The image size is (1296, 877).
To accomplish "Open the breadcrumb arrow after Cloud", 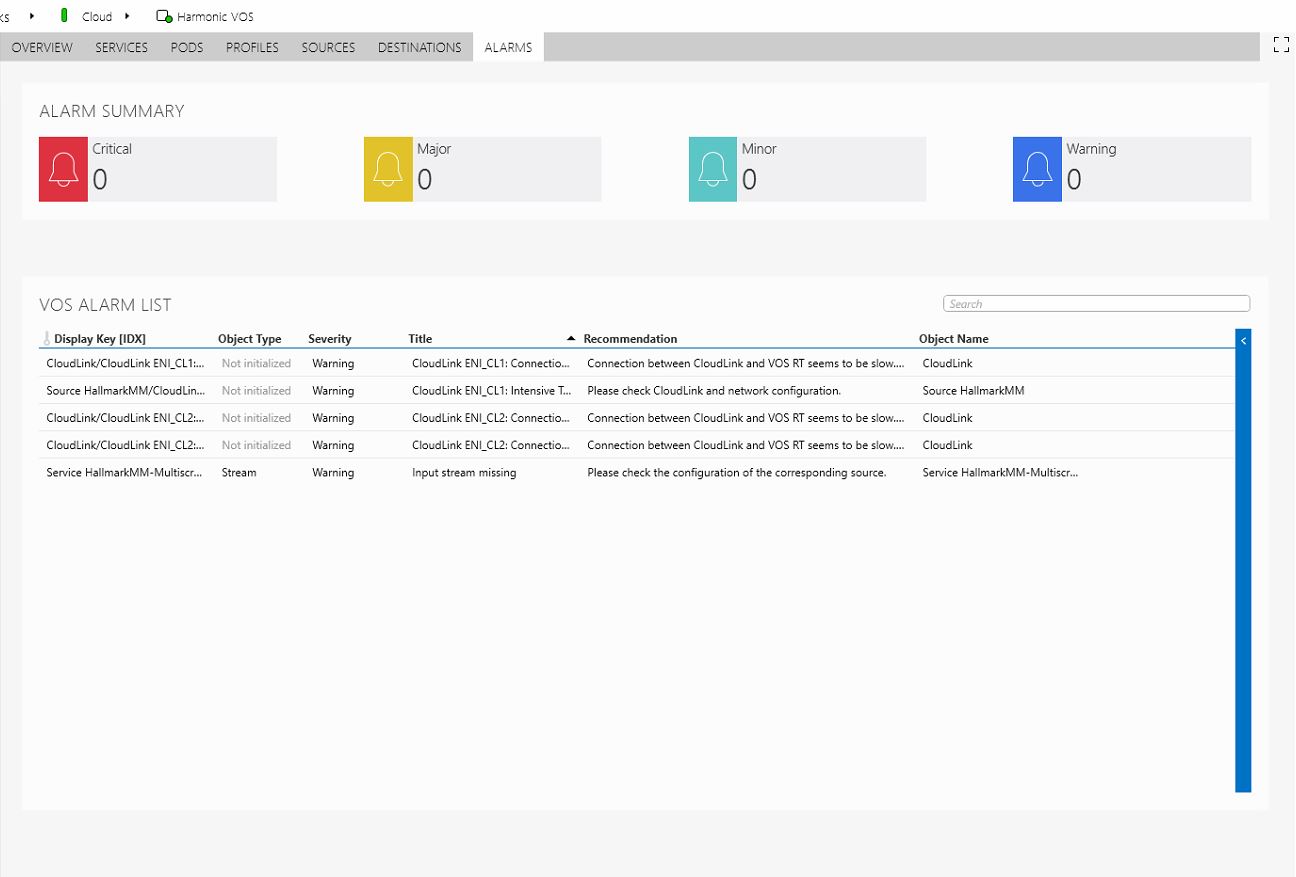I will pyautogui.click(x=127, y=16).
